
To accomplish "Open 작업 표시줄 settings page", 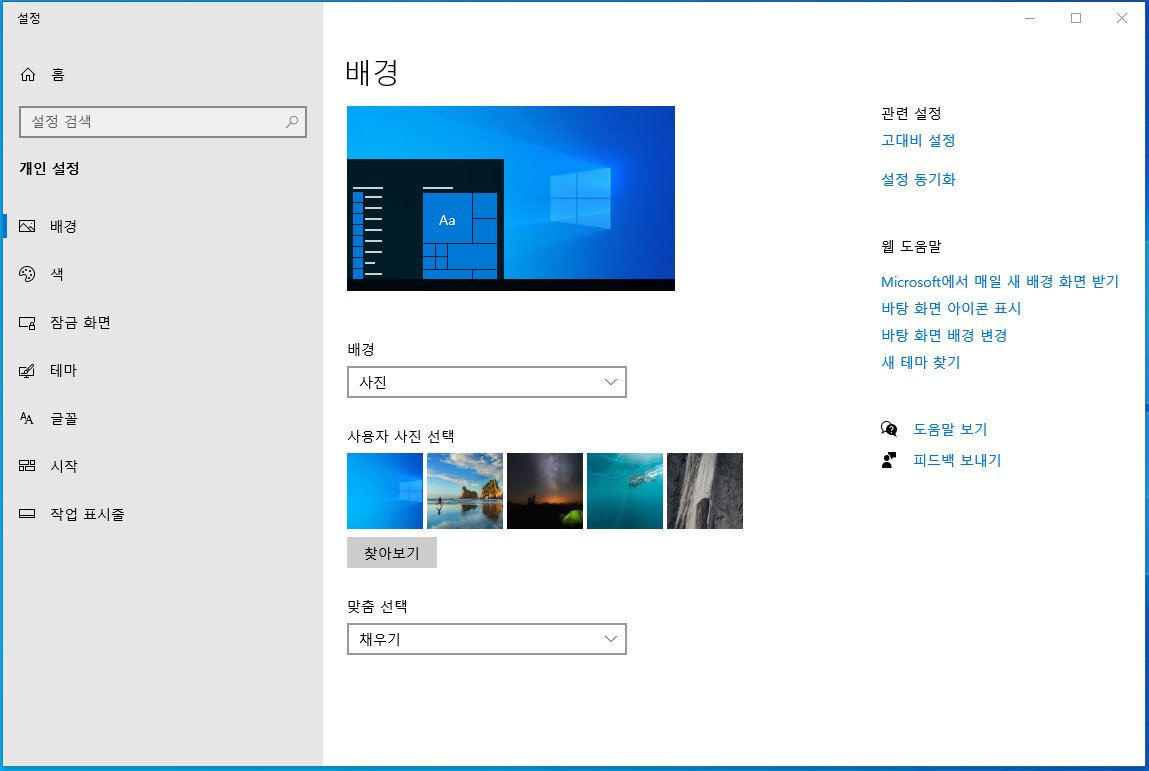I will 87,514.
